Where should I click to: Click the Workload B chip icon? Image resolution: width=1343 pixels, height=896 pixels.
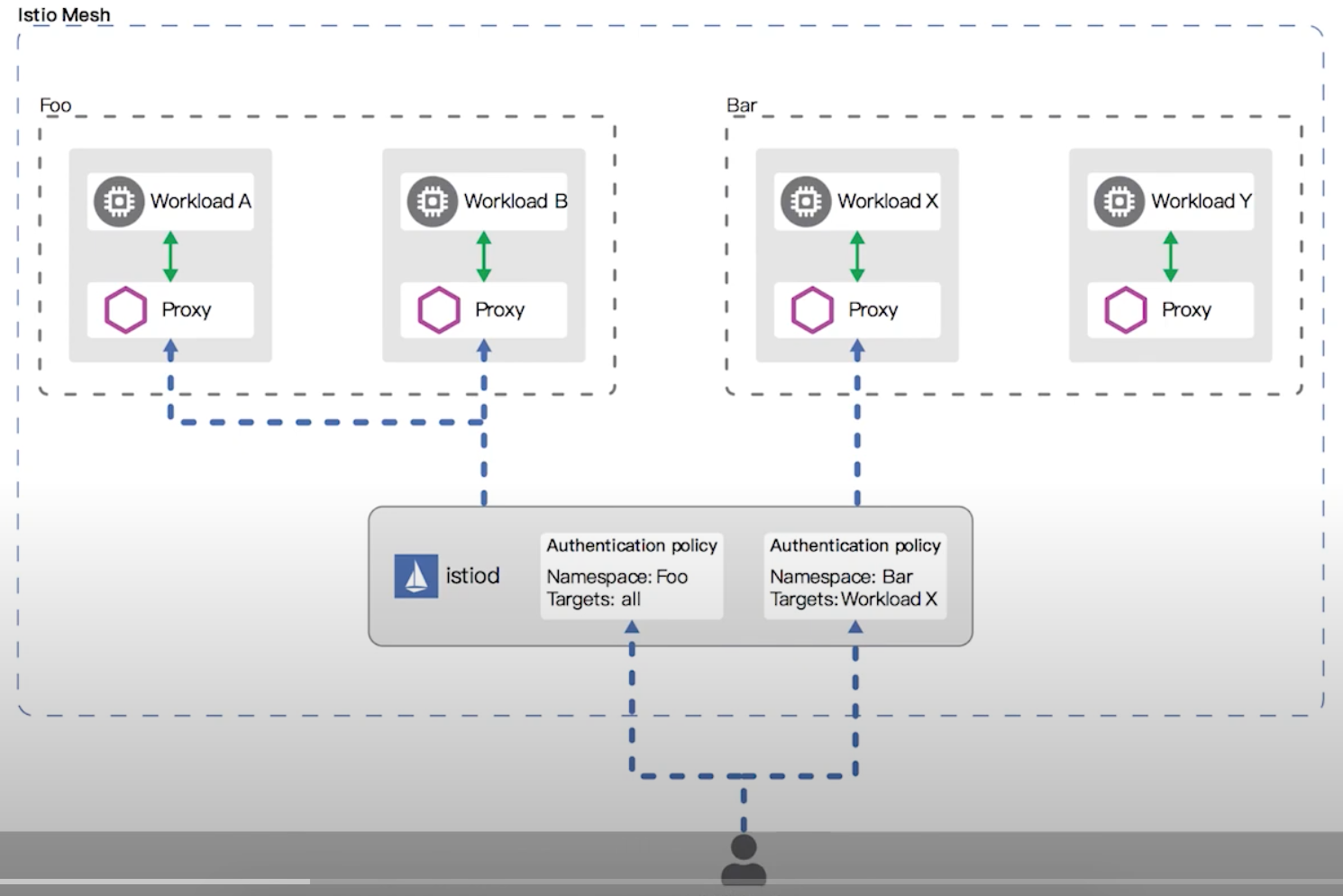(x=433, y=201)
